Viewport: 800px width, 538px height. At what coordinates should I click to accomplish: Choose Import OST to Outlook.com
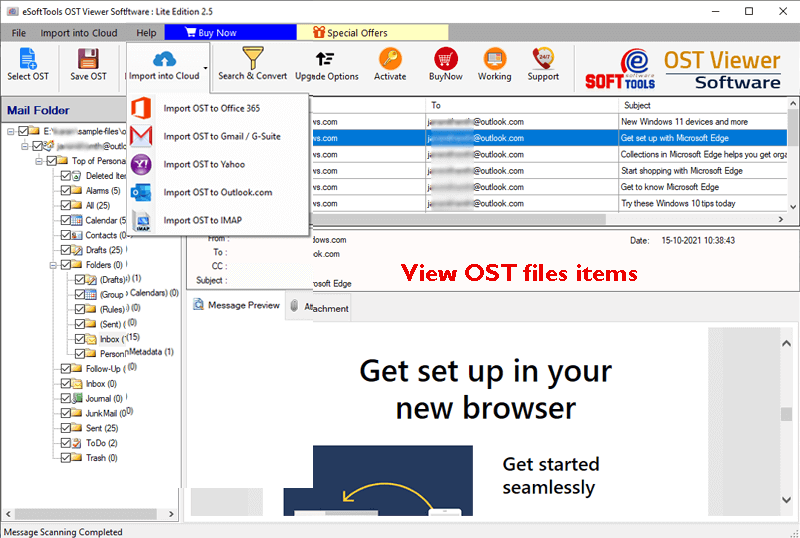click(x=218, y=192)
